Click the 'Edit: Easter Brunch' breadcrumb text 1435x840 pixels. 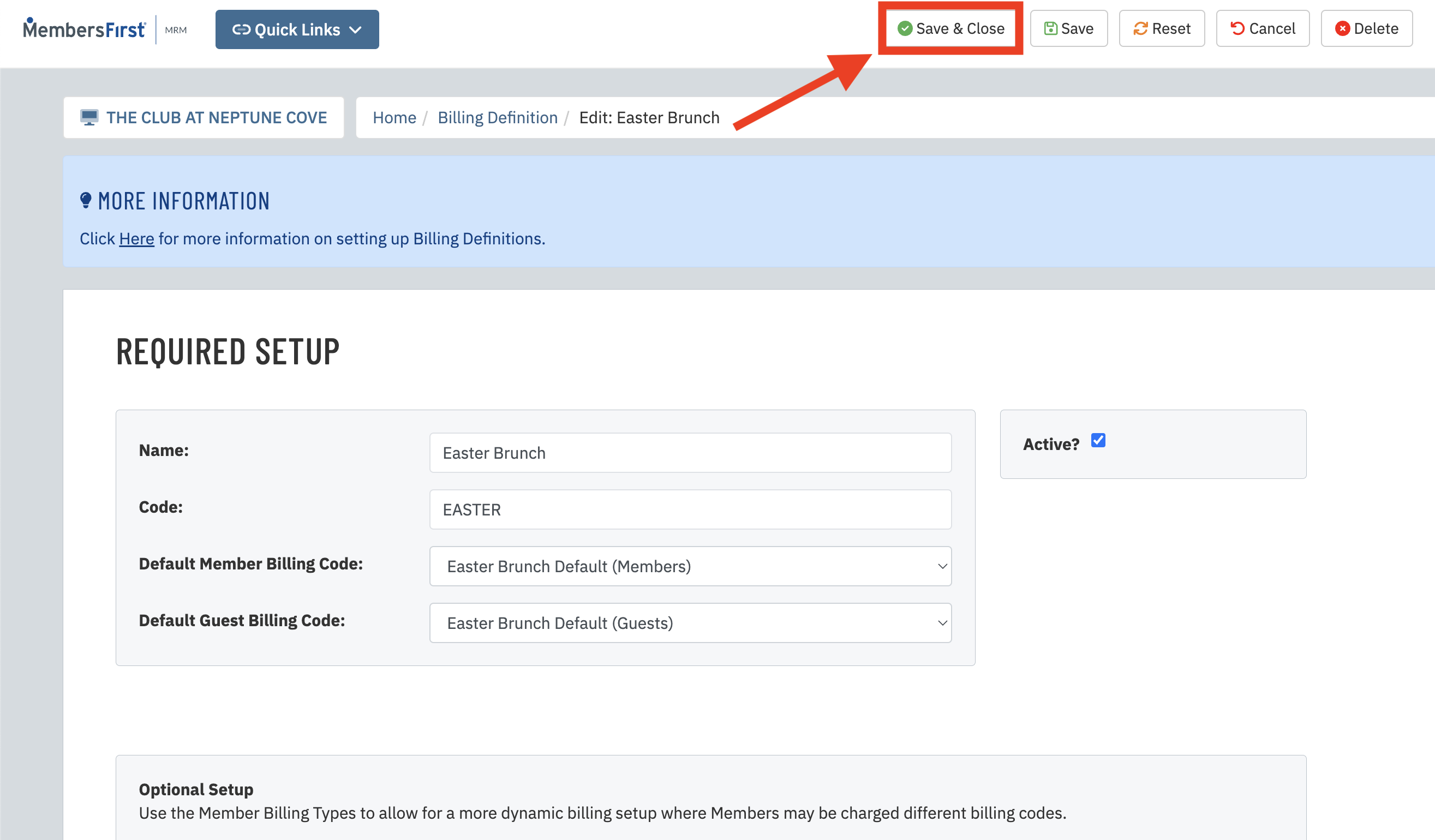pos(649,117)
